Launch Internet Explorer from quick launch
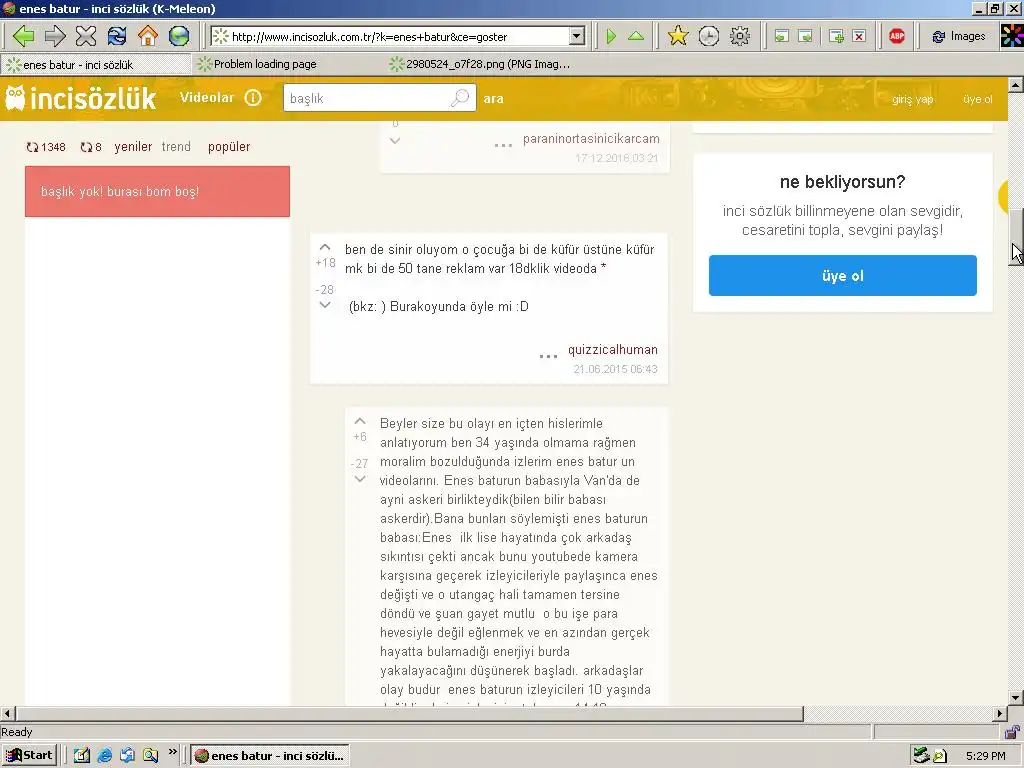Image resolution: width=1024 pixels, height=768 pixels. pos(104,756)
